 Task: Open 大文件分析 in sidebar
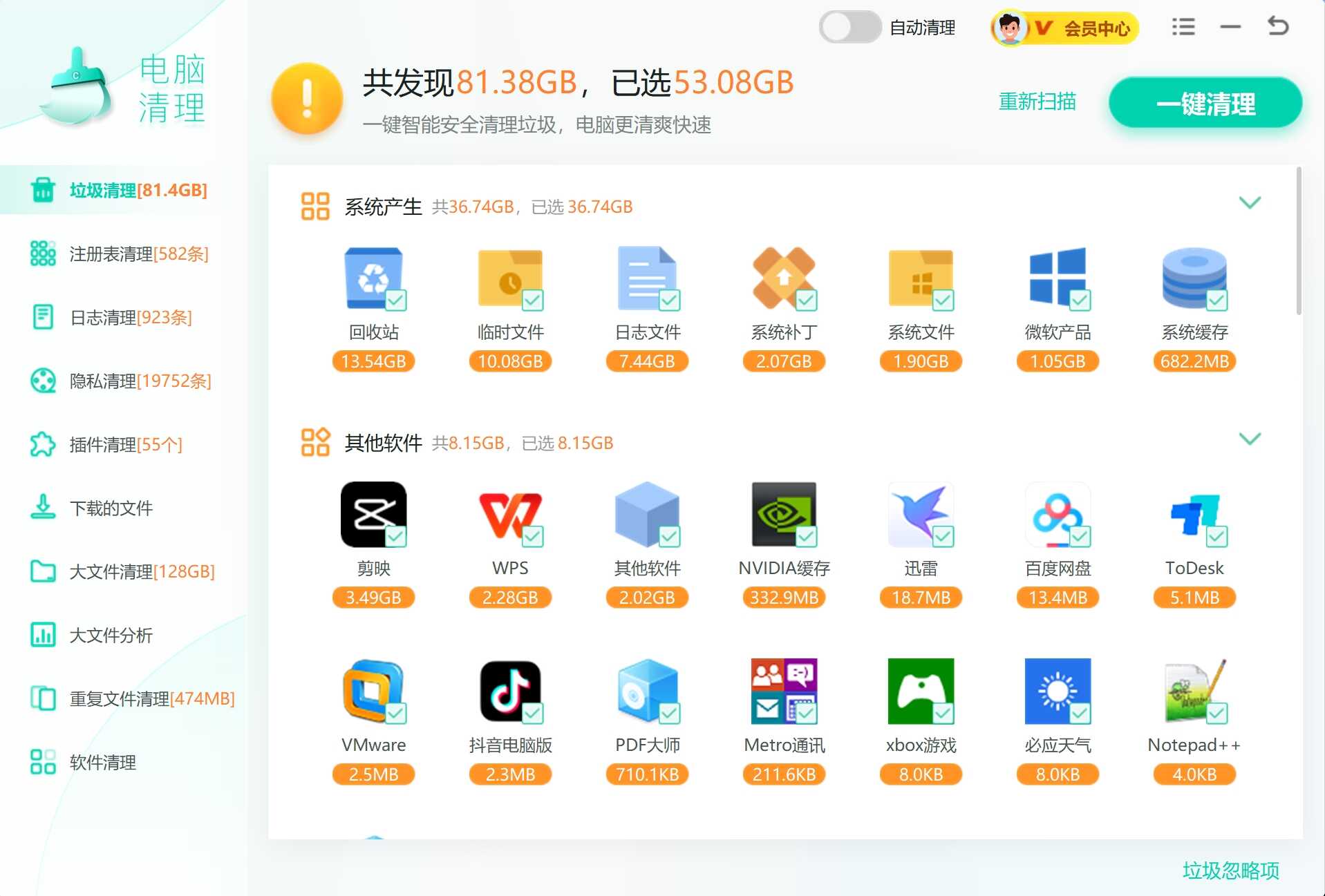(x=123, y=635)
